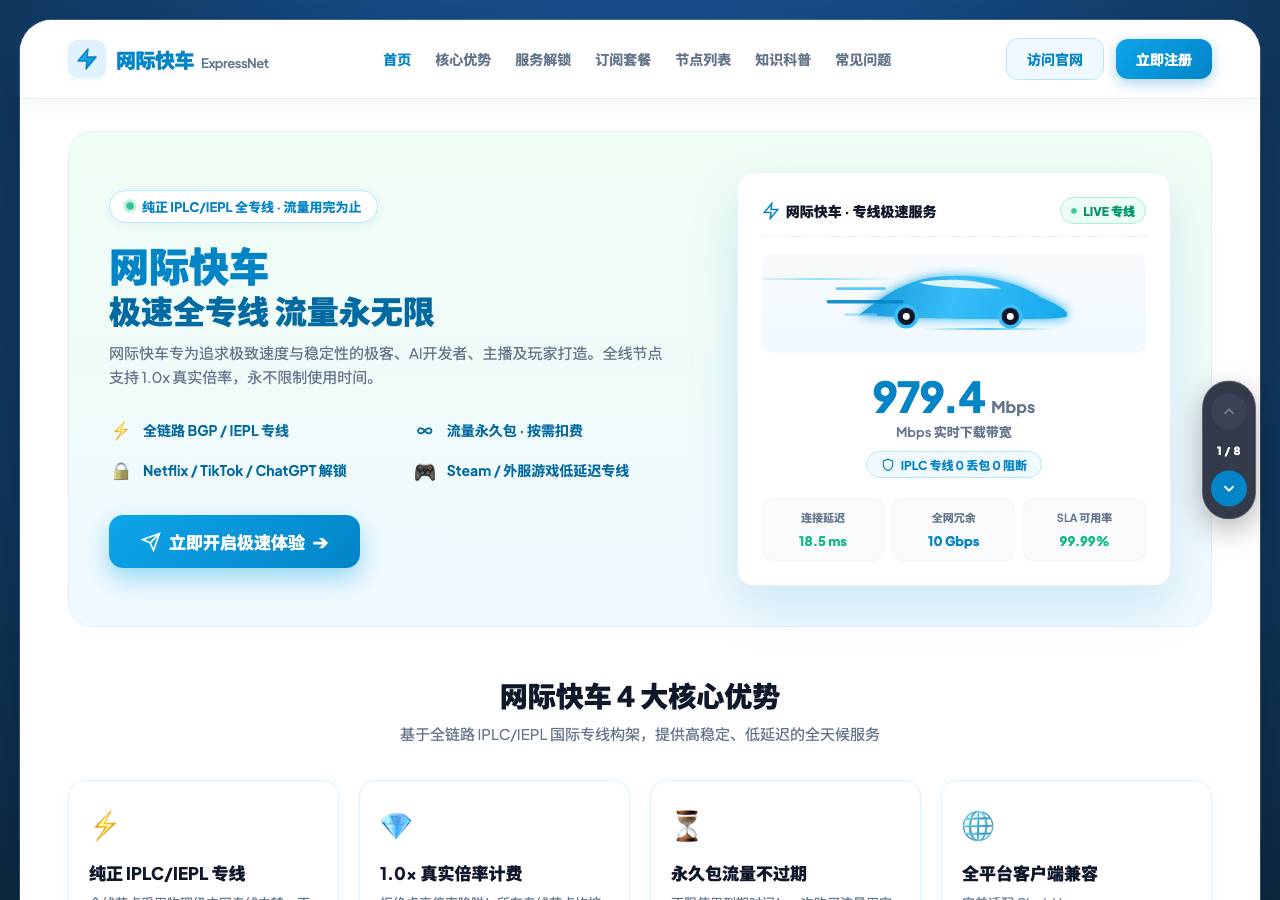
Task: Click the 访问官网 button
Action: point(1055,59)
